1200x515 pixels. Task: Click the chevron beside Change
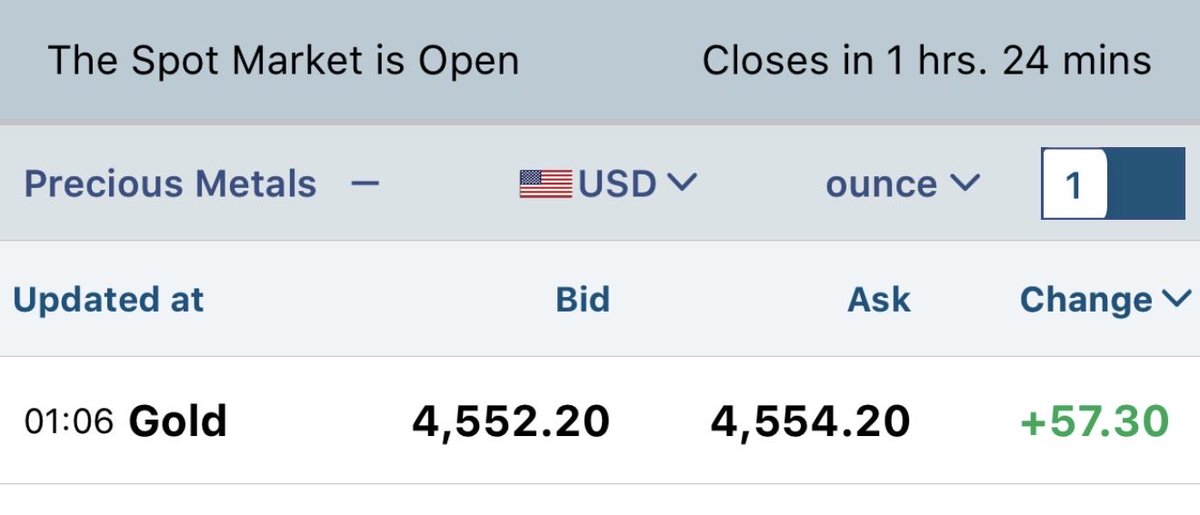tap(1177, 299)
